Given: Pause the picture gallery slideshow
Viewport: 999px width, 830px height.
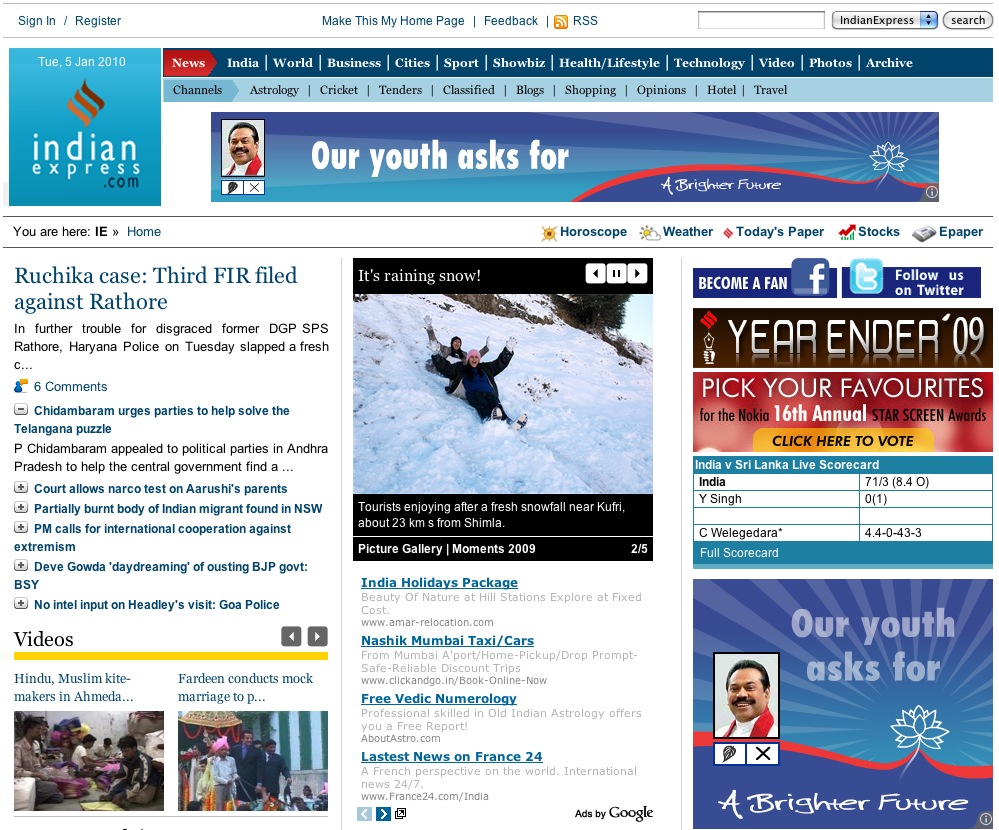Looking at the screenshot, I should click(x=616, y=274).
